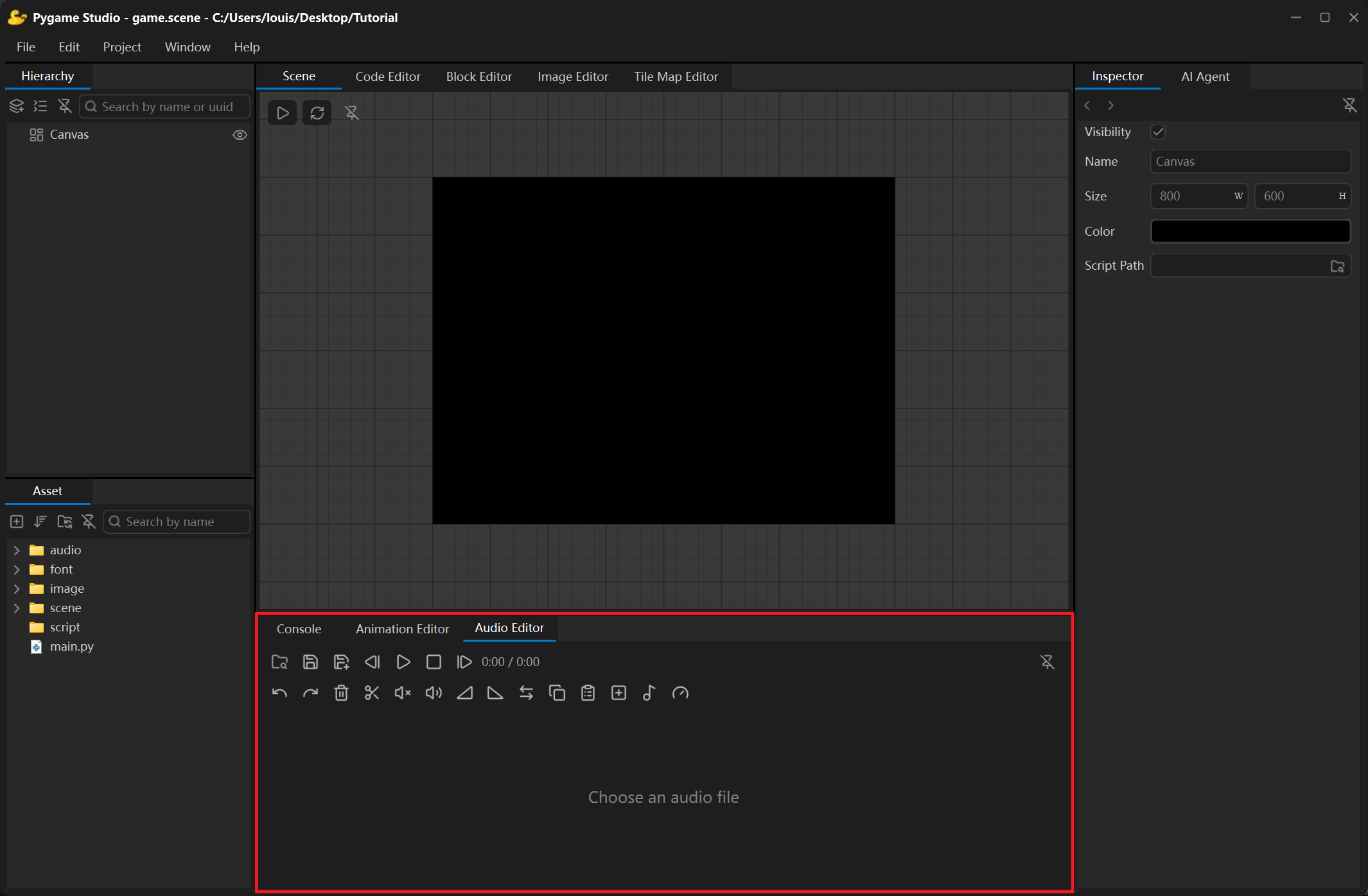Toggle the Canvas eye visibility icon

tap(240, 135)
